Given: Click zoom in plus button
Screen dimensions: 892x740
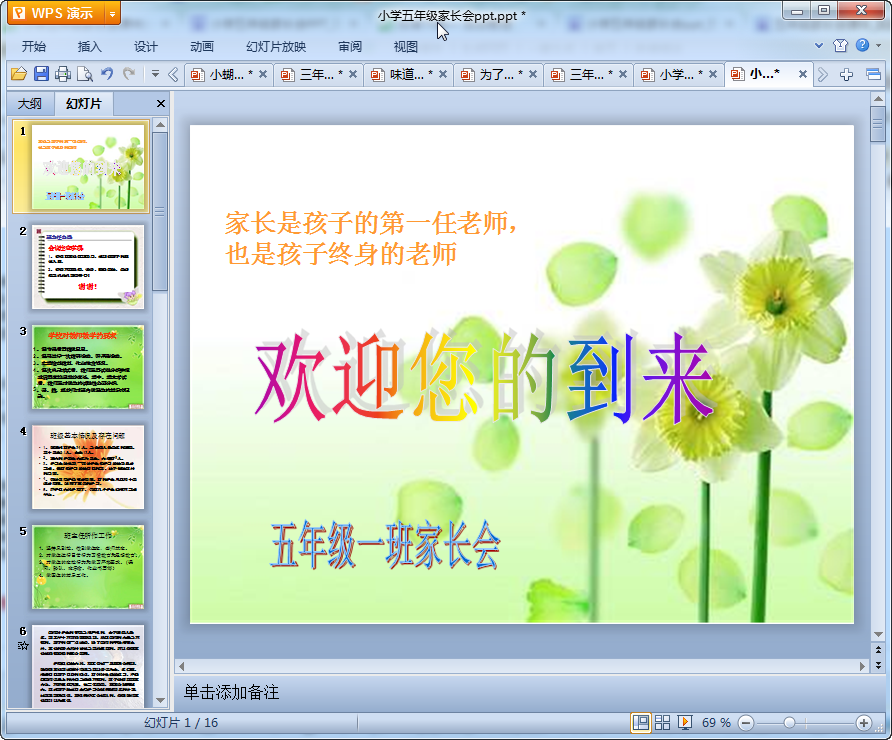Looking at the screenshot, I should (864, 723).
